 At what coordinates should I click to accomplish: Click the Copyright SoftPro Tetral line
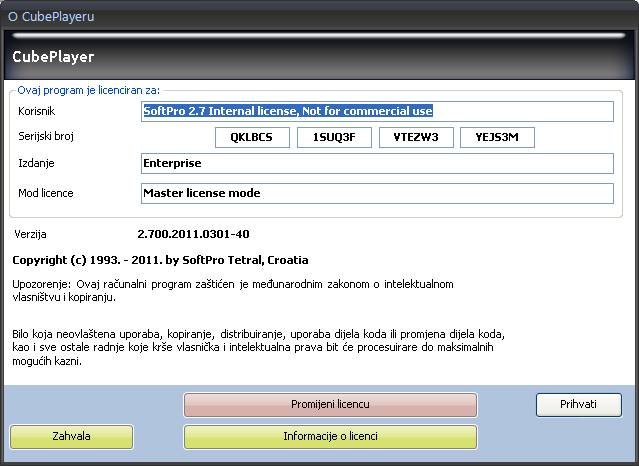160,260
